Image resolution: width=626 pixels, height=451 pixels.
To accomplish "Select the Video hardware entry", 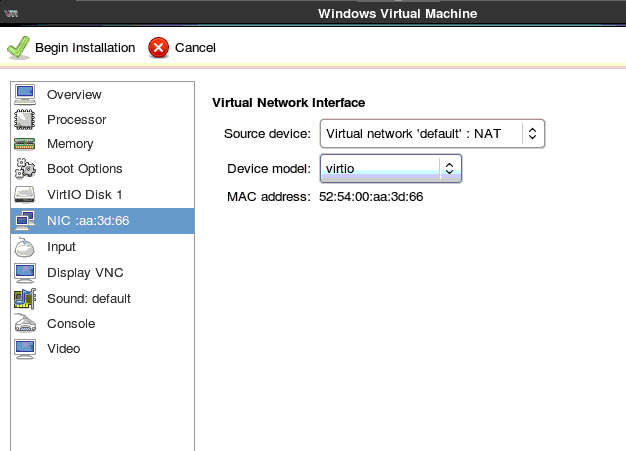I will point(63,349).
